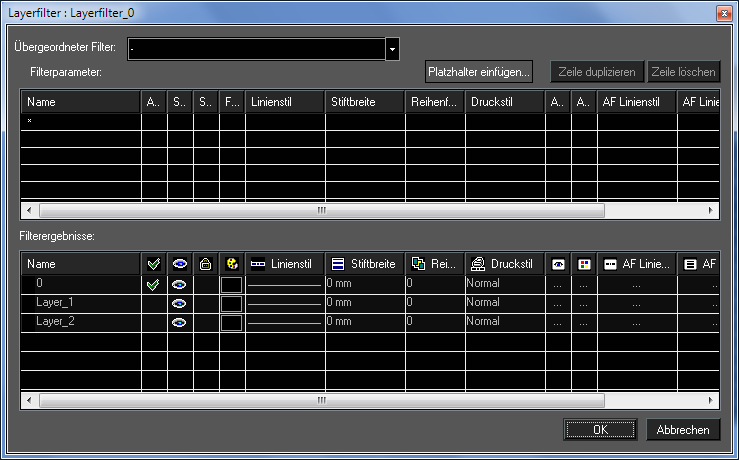This screenshot has width=739, height=460.
Task: Confirm dialog with OK button
Action: [x=600, y=429]
